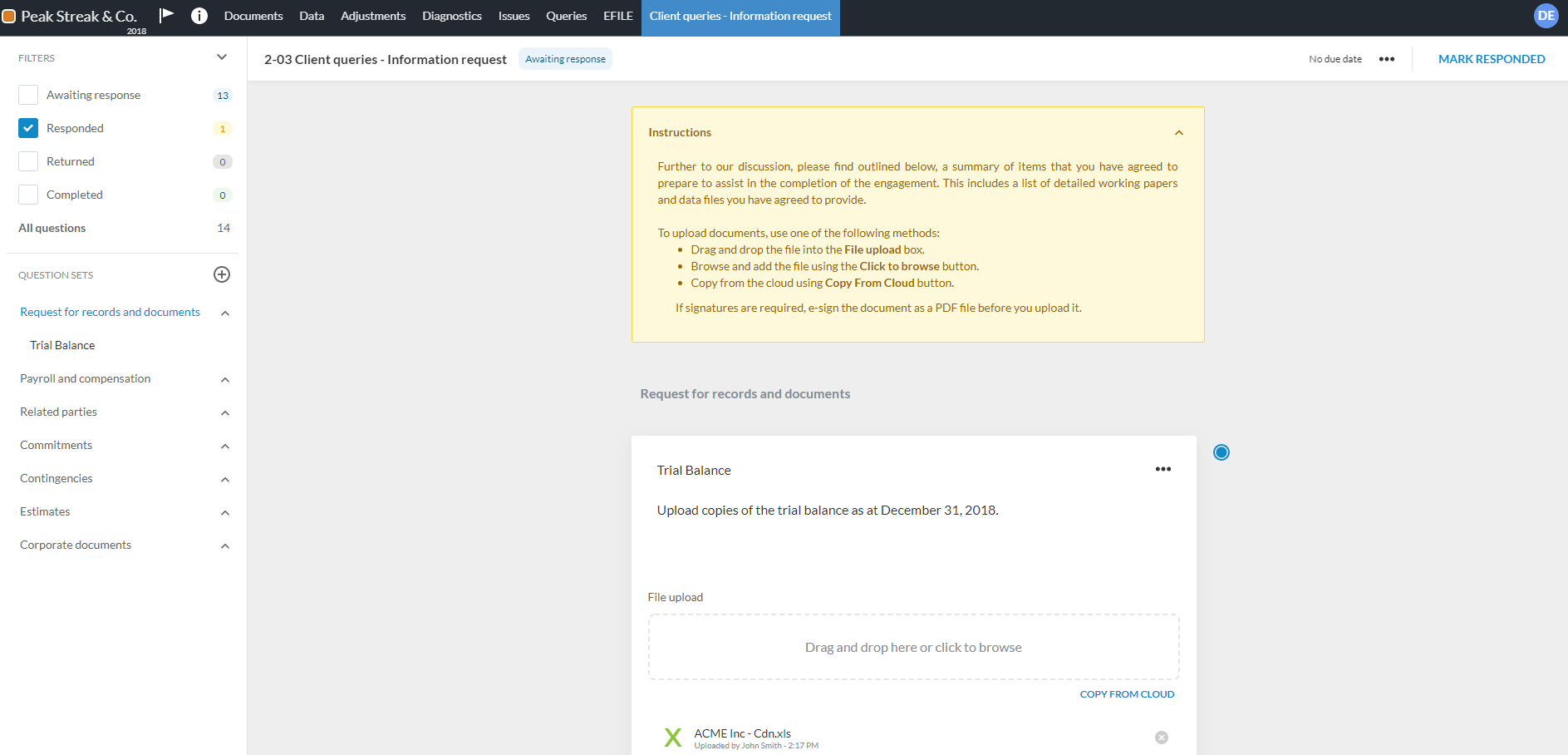This screenshot has height=755, width=1568.
Task: Open the ellipsis menu next to No due date
Action: point(1386,58)
